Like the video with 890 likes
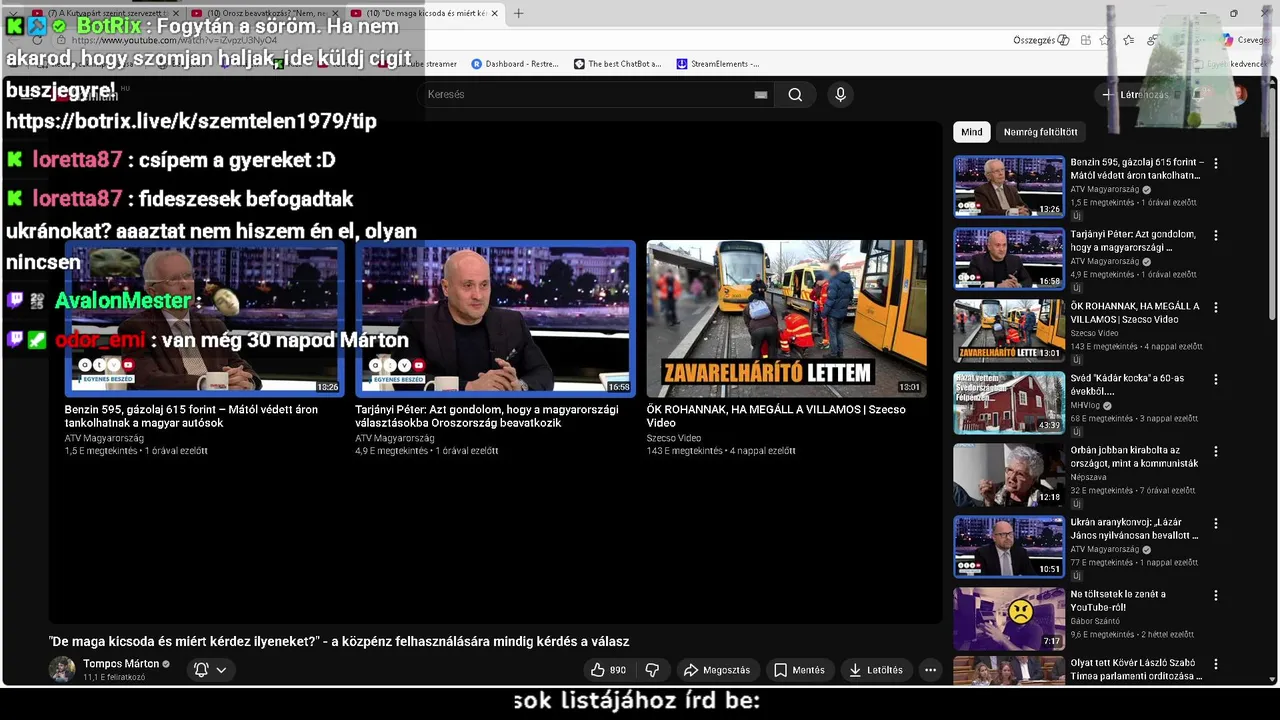The image size is (1280, 720). [x=608, y=670]
